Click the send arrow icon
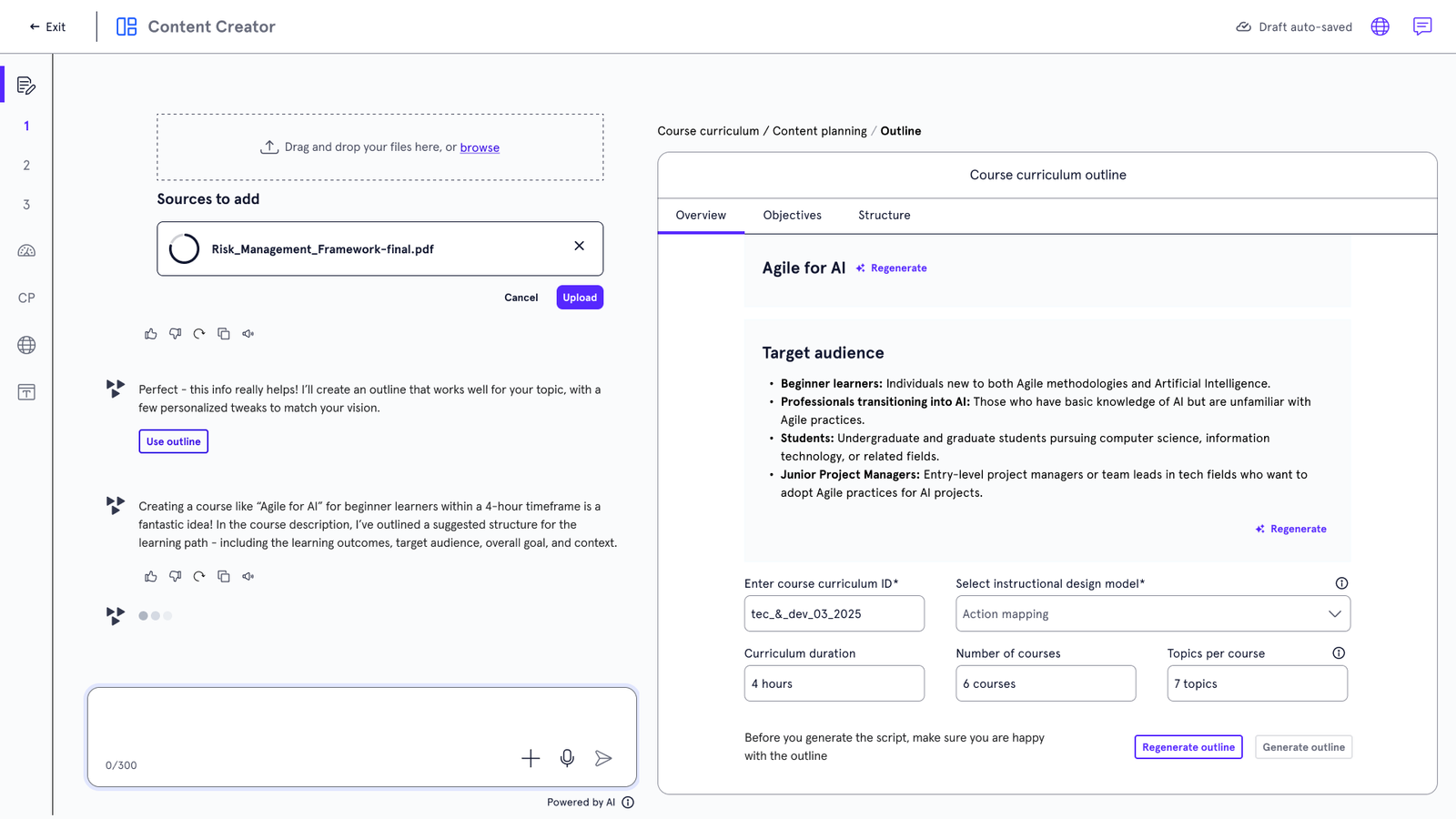1456x819 pixels. [603, 758]
